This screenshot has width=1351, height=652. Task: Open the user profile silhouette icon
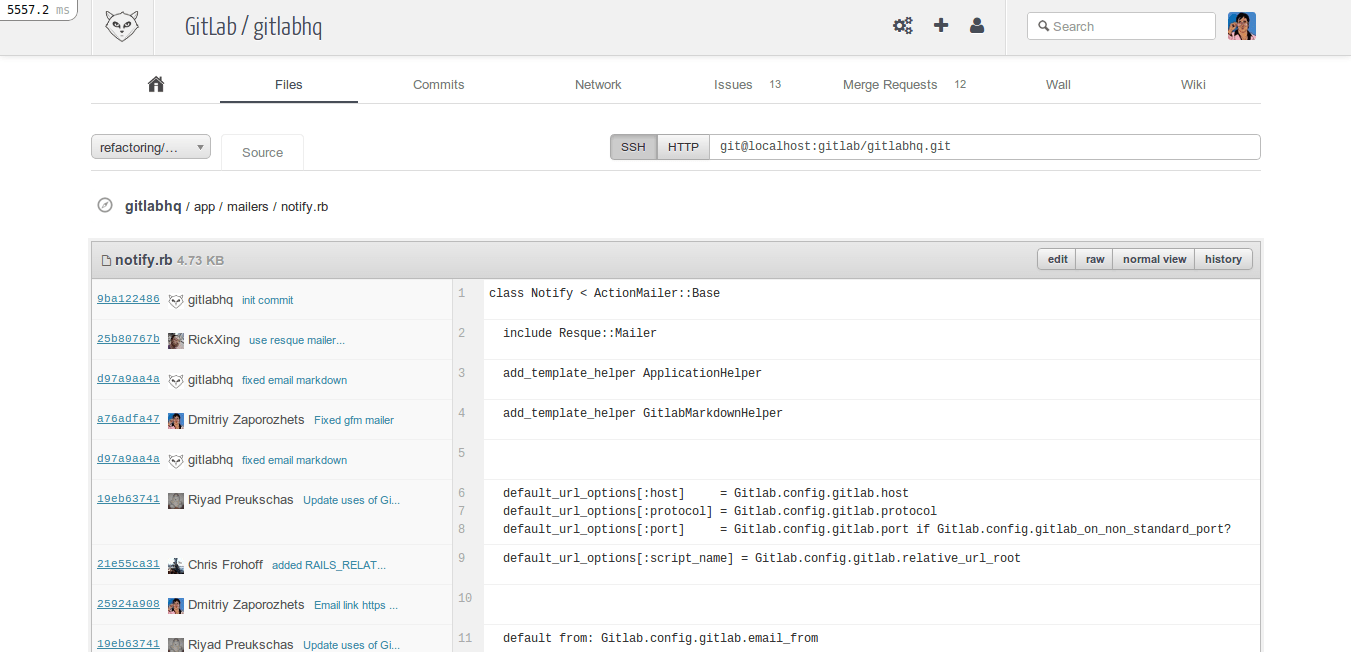coord(977,26)
